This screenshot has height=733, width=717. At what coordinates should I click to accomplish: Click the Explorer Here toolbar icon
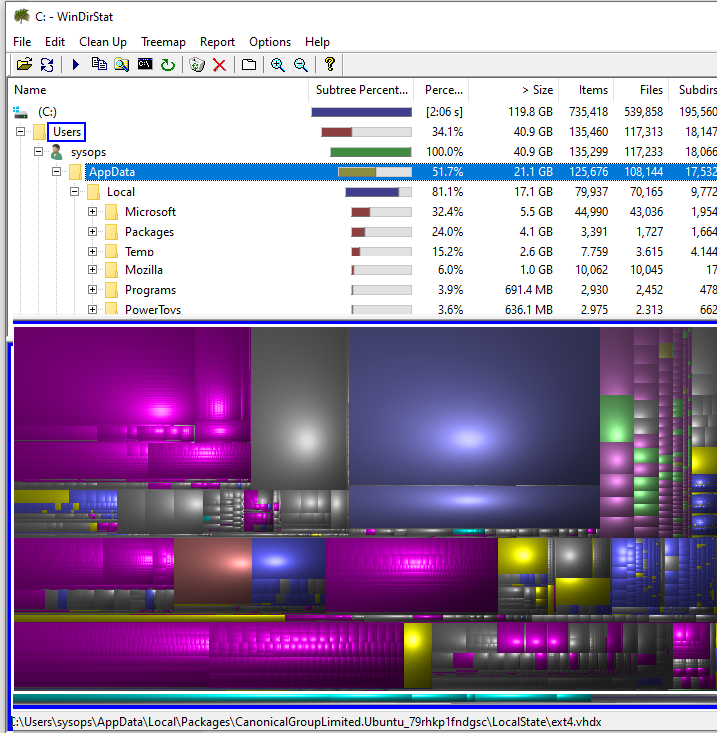coord(122,65)
